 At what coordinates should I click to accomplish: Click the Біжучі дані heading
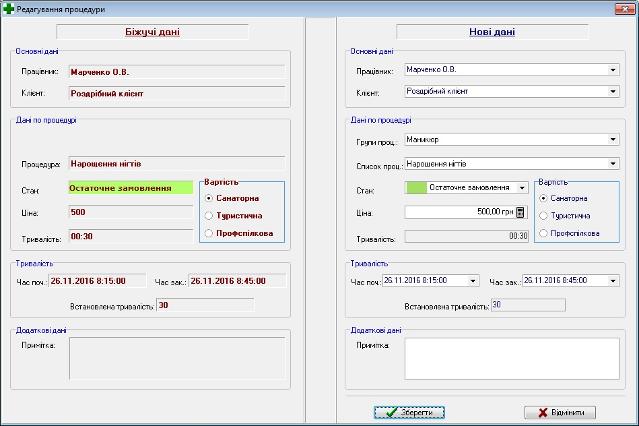point(152,32)
